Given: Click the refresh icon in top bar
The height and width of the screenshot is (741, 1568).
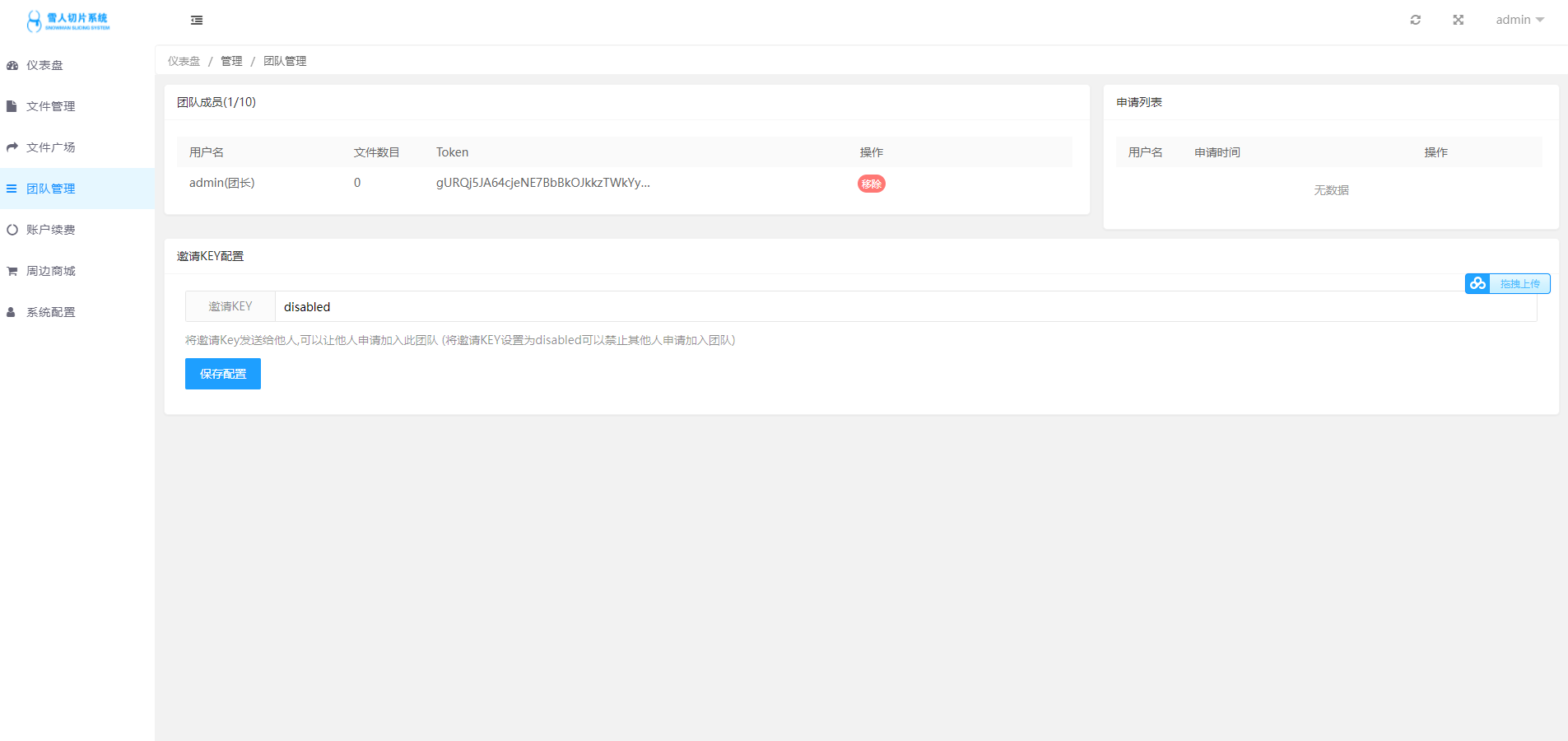Looking at the screenshot, I should pos(1415,20).
